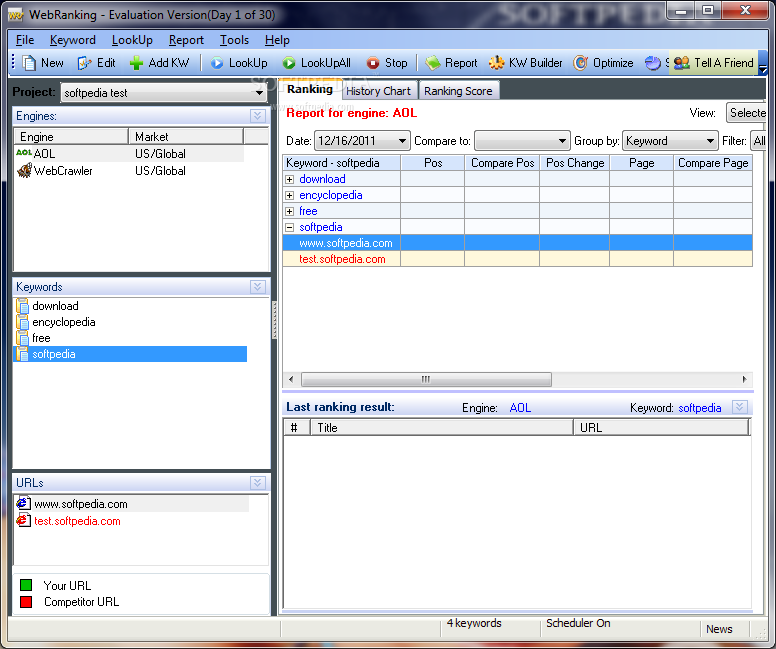Select the test.softpedia.com table row

pos(518,259)
